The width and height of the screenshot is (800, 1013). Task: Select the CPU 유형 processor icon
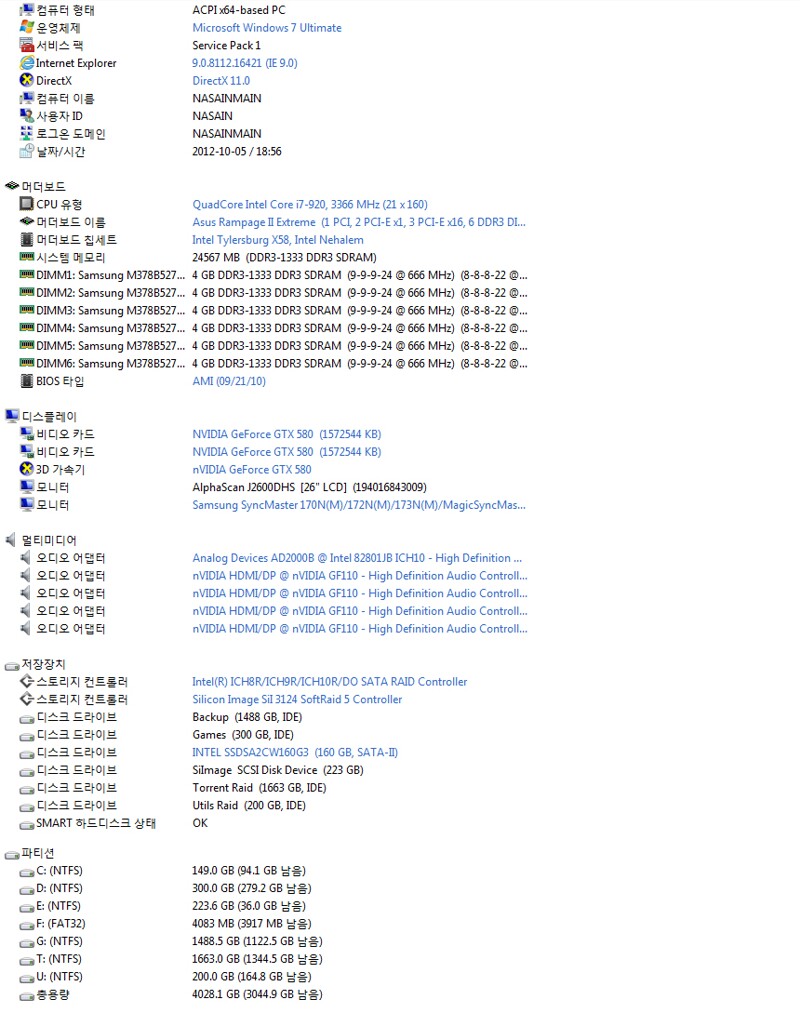tap(26, 204)
